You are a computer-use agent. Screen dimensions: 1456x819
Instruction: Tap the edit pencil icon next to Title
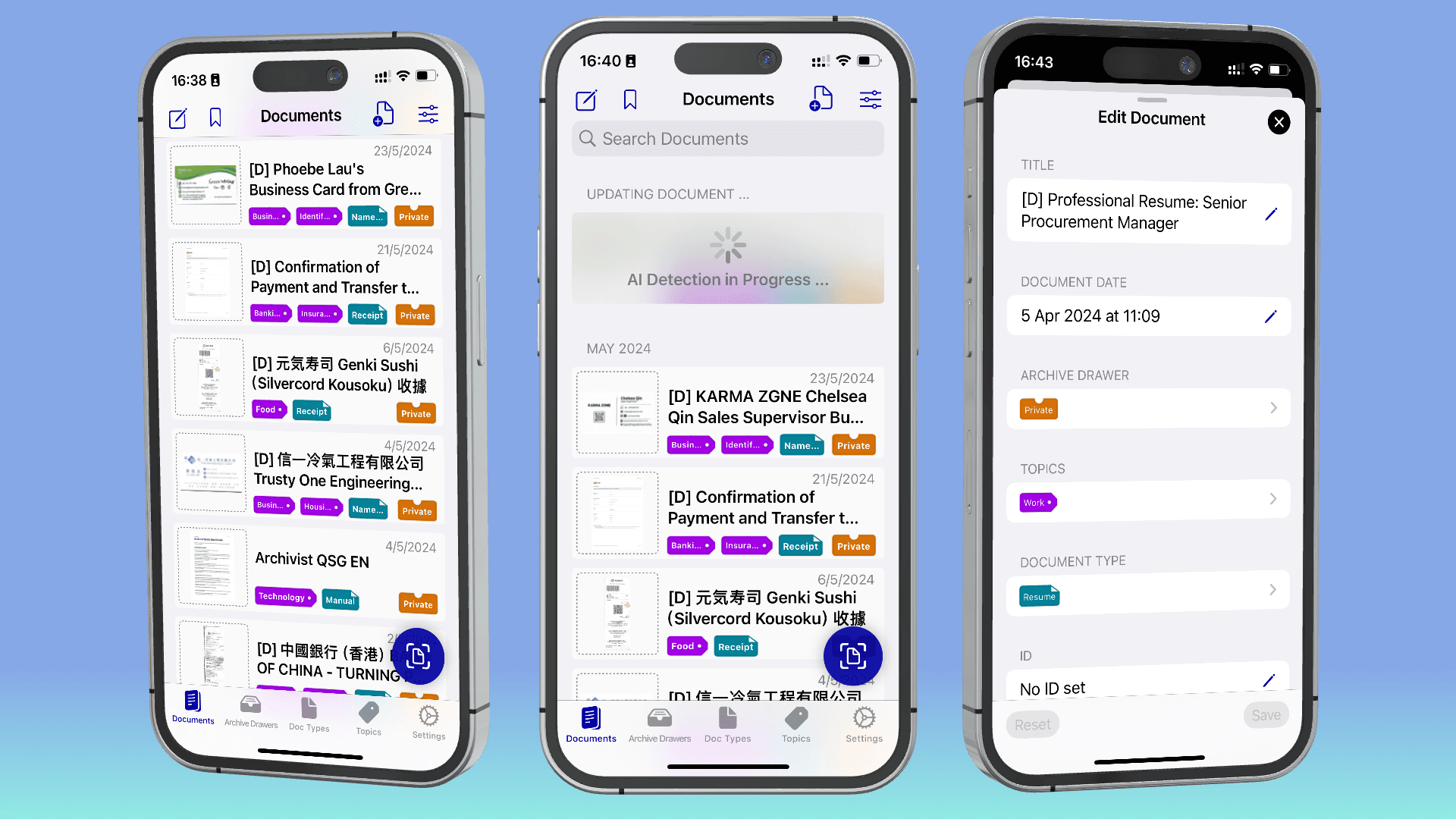pos(1272,211)
